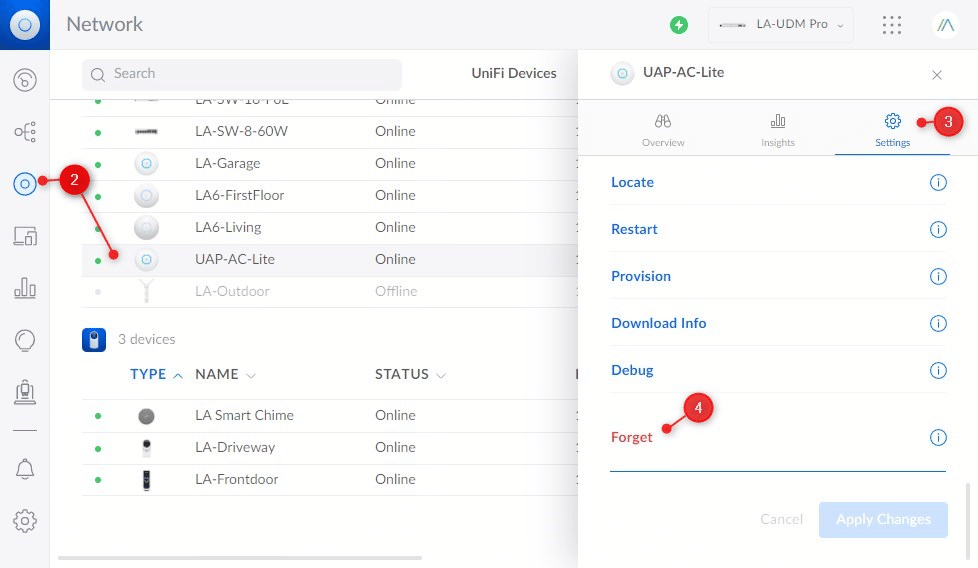Click the red Forget link
Image resolution: width=978 pixels, height=568 pixels.
coord(631,438)
